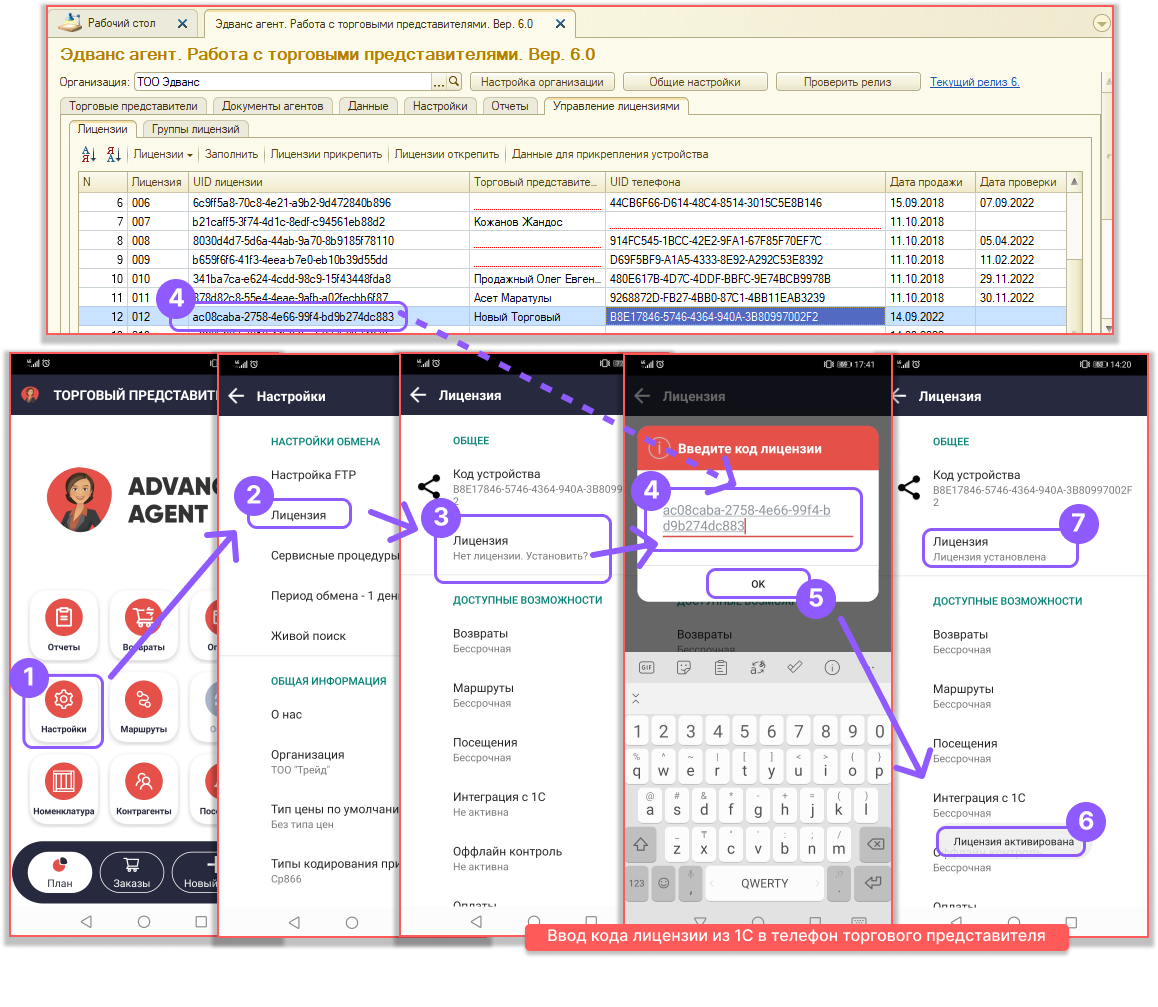
Task: Tap Сервисные процедуры in settings
Action: click(334, 555)
